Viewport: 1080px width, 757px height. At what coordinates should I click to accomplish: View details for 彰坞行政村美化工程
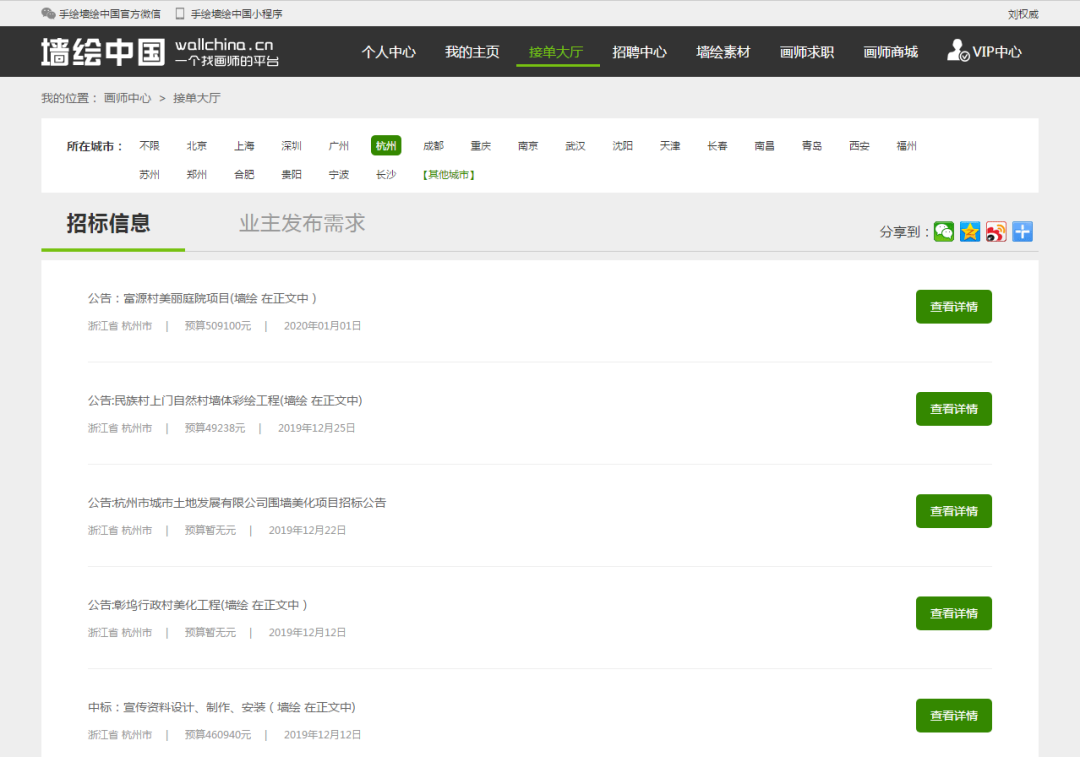pyautogui.click(x=953, y=613)
